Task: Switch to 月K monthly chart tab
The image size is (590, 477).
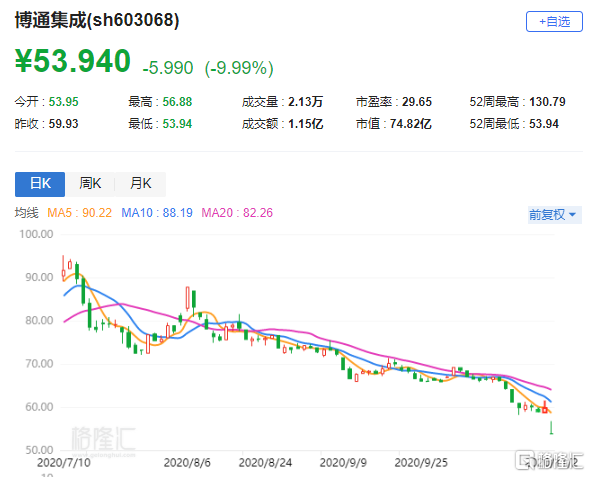Action: click(140, 184)
